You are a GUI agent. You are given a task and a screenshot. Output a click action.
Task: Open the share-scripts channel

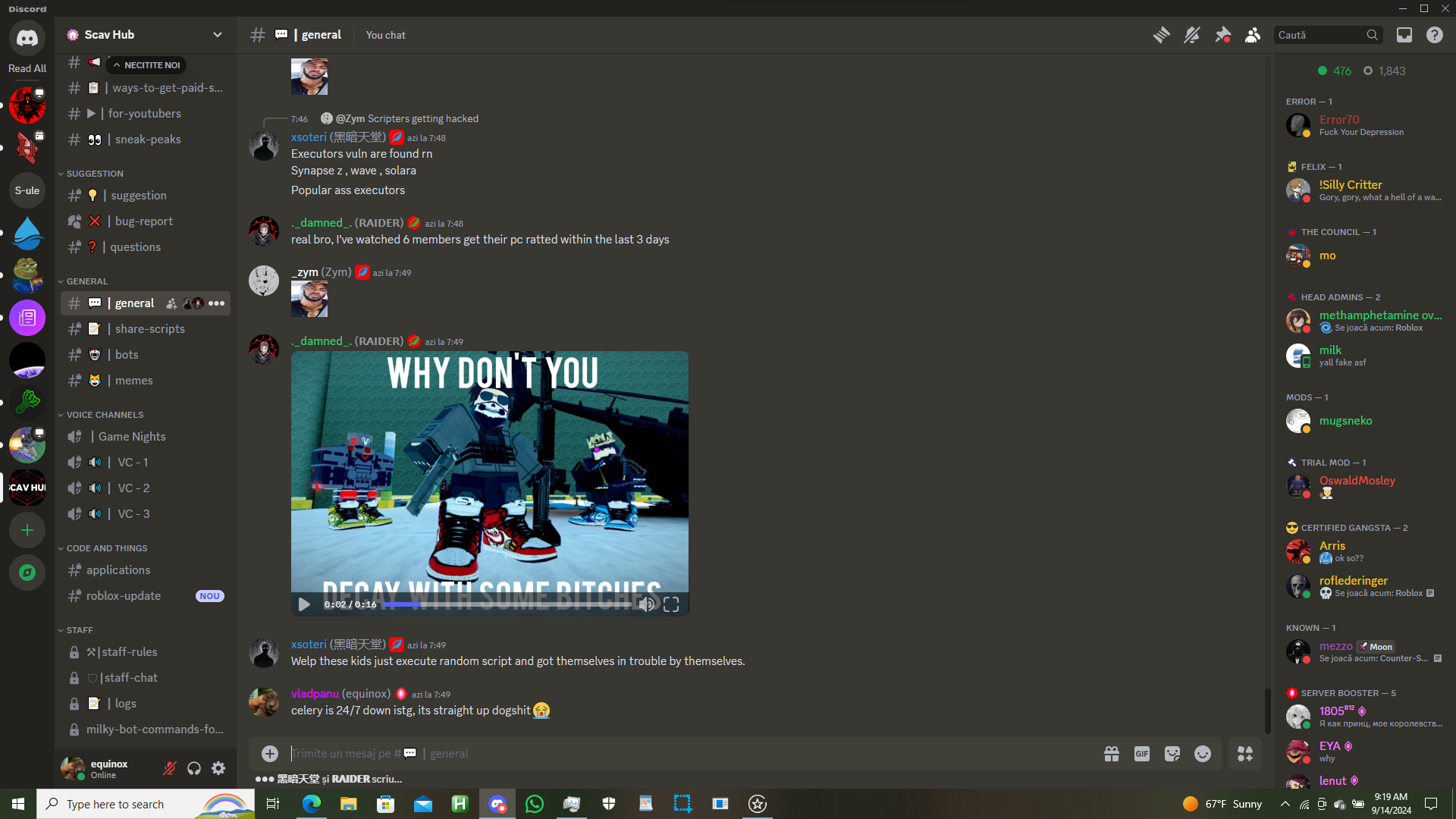(x=149, y=329)
